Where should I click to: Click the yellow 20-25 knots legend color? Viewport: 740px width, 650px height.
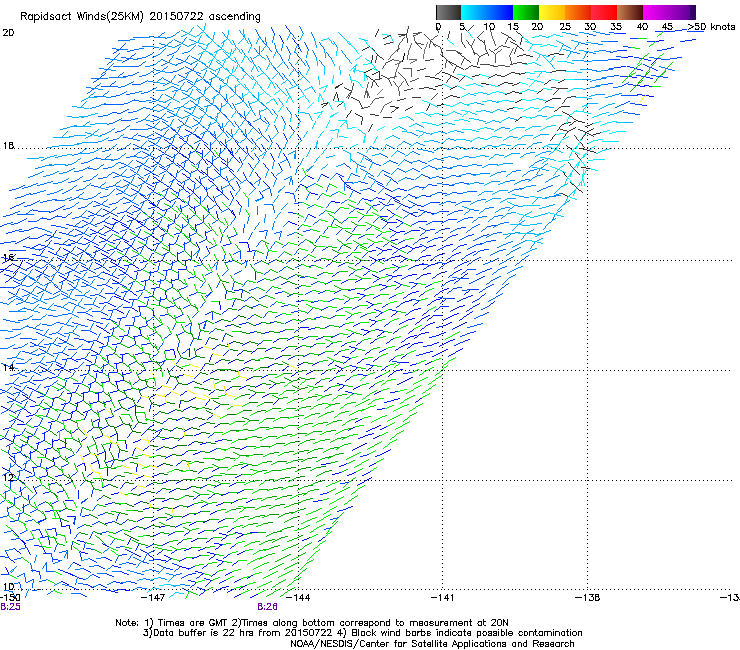coord(552,12)
